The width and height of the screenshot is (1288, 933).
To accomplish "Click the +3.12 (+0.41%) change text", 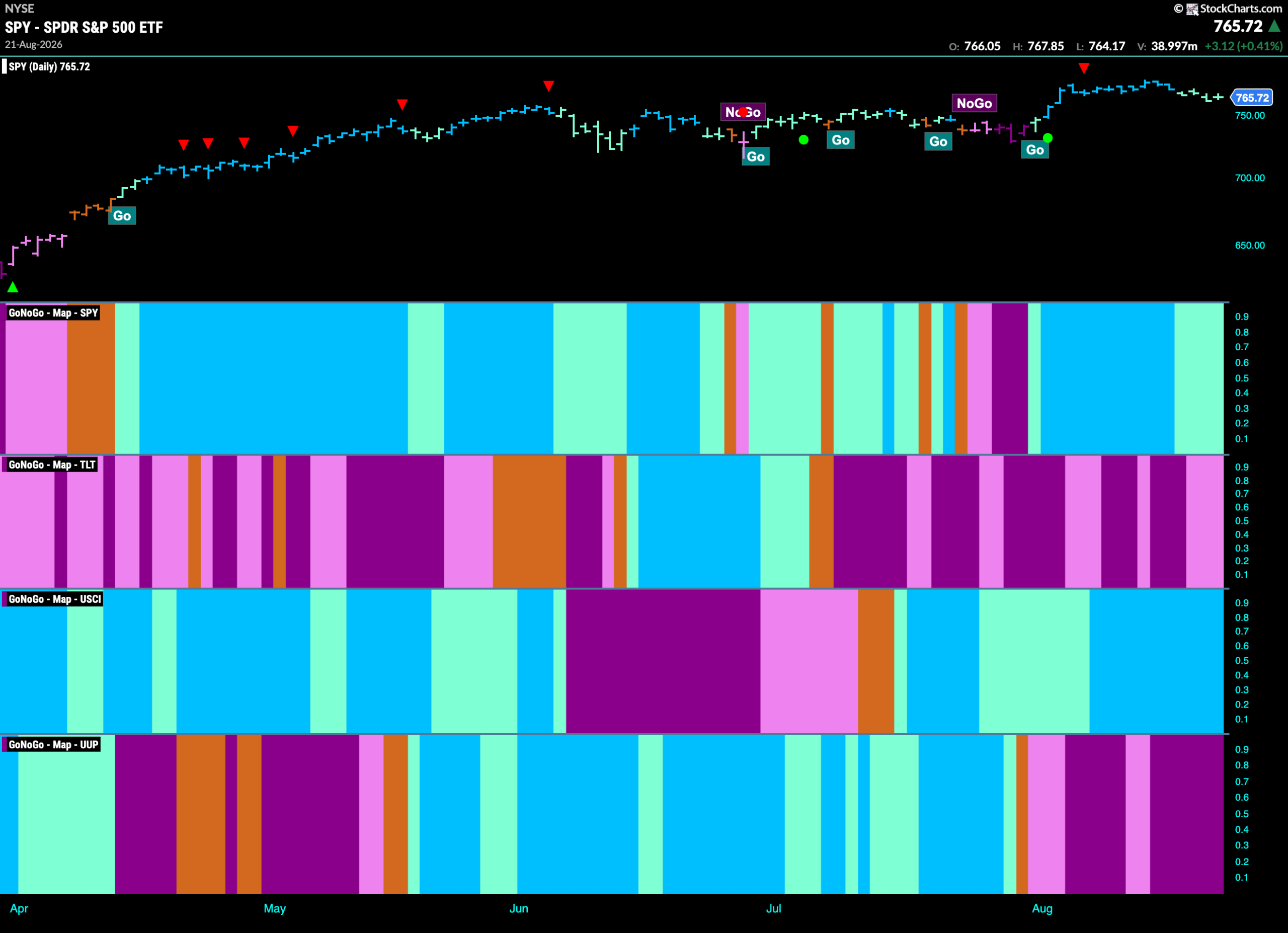I will pos(1243,46).
